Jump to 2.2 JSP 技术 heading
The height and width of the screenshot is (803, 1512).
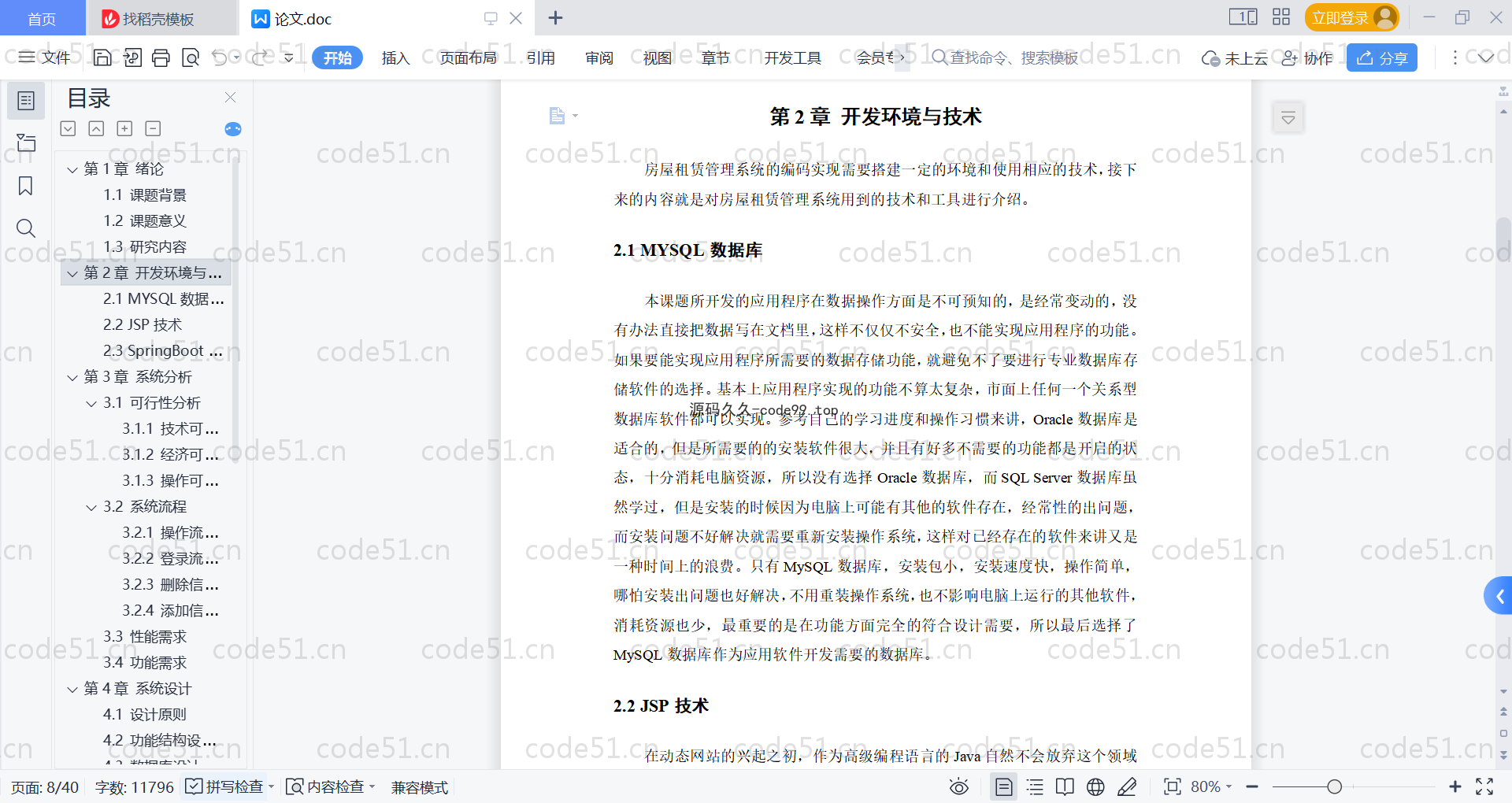point(142,324)
